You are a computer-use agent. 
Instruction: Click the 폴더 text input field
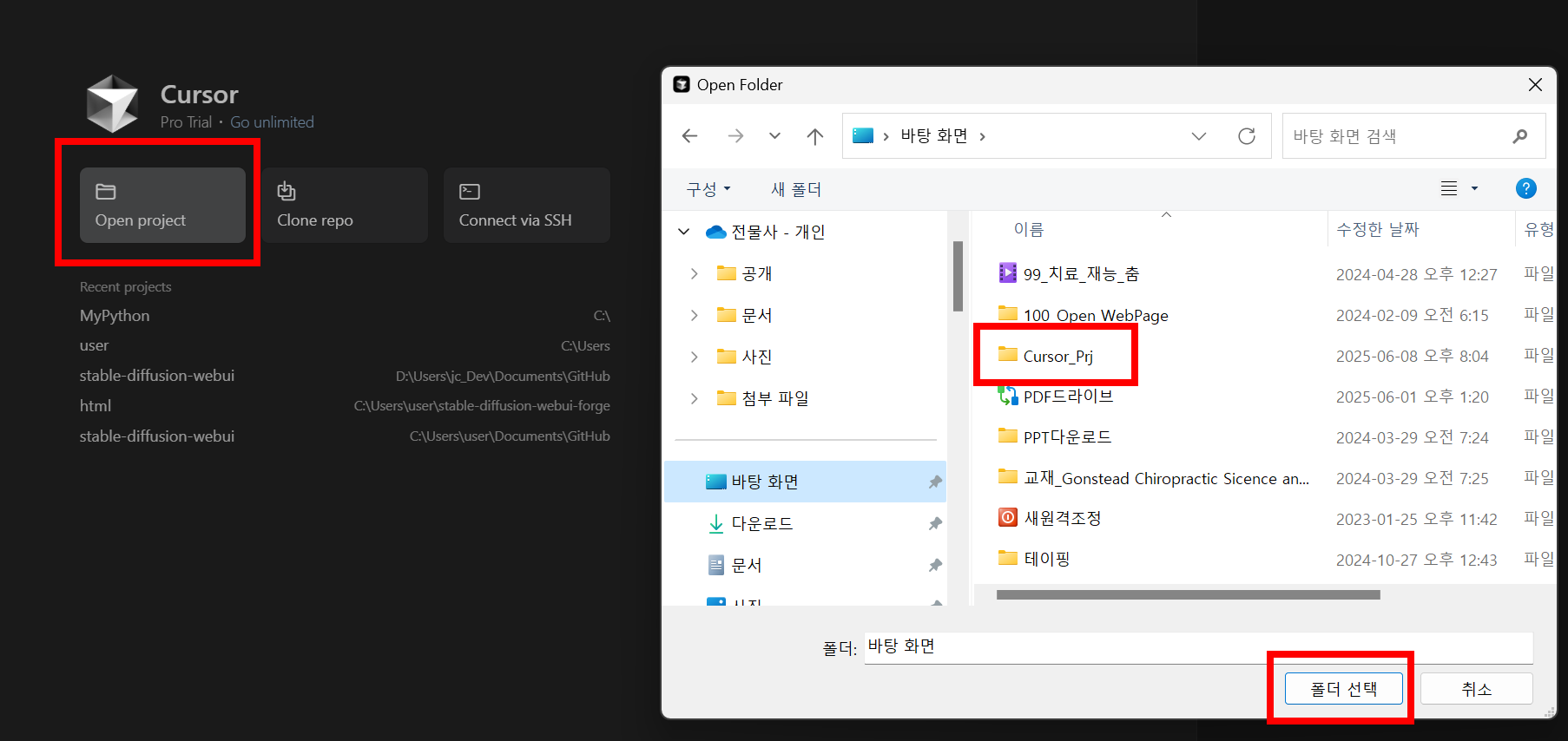[x=1198, y=647]
